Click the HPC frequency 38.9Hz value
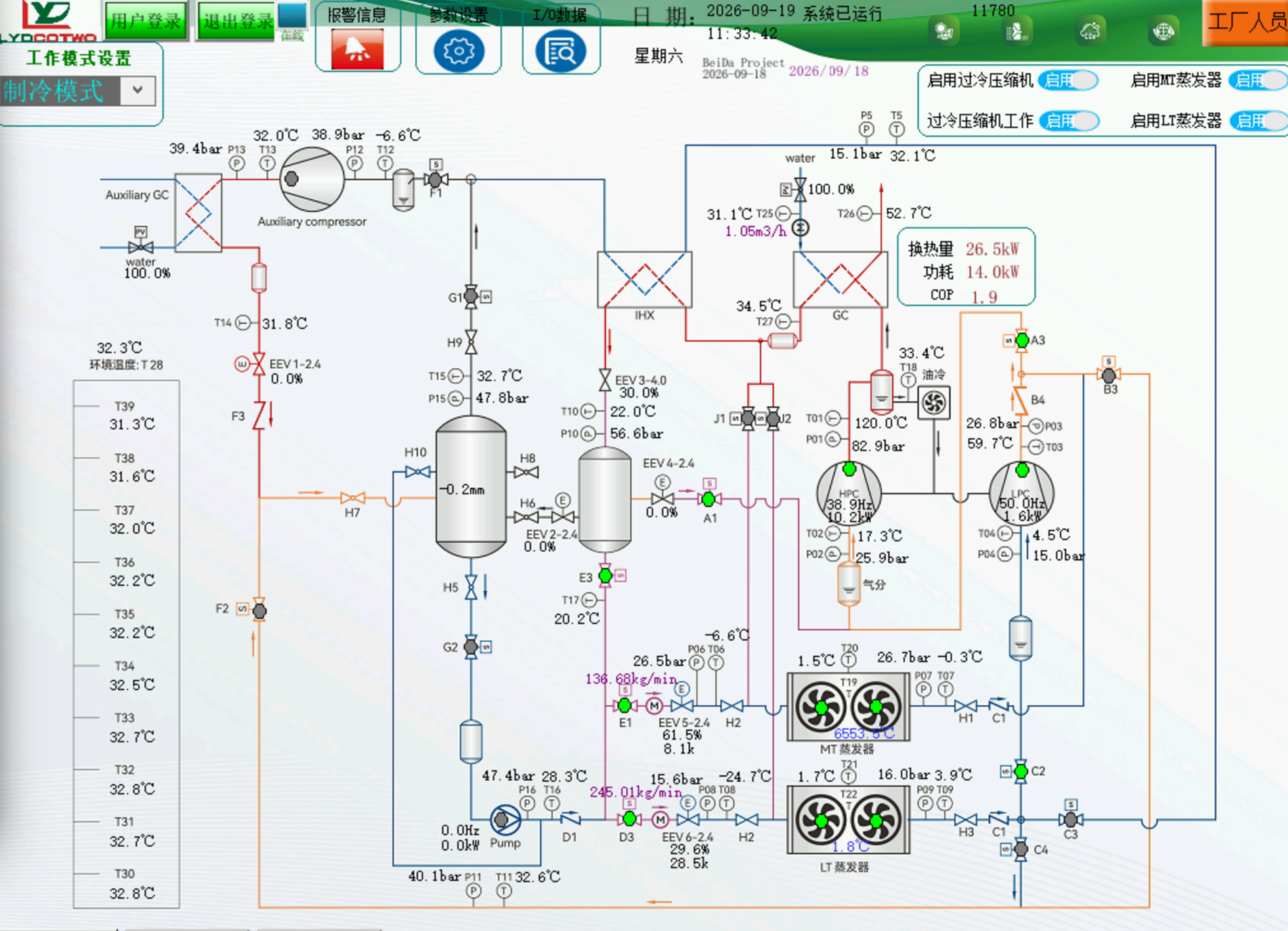The width and height of the screenshot is (1288, 931). tap(849, 504)
